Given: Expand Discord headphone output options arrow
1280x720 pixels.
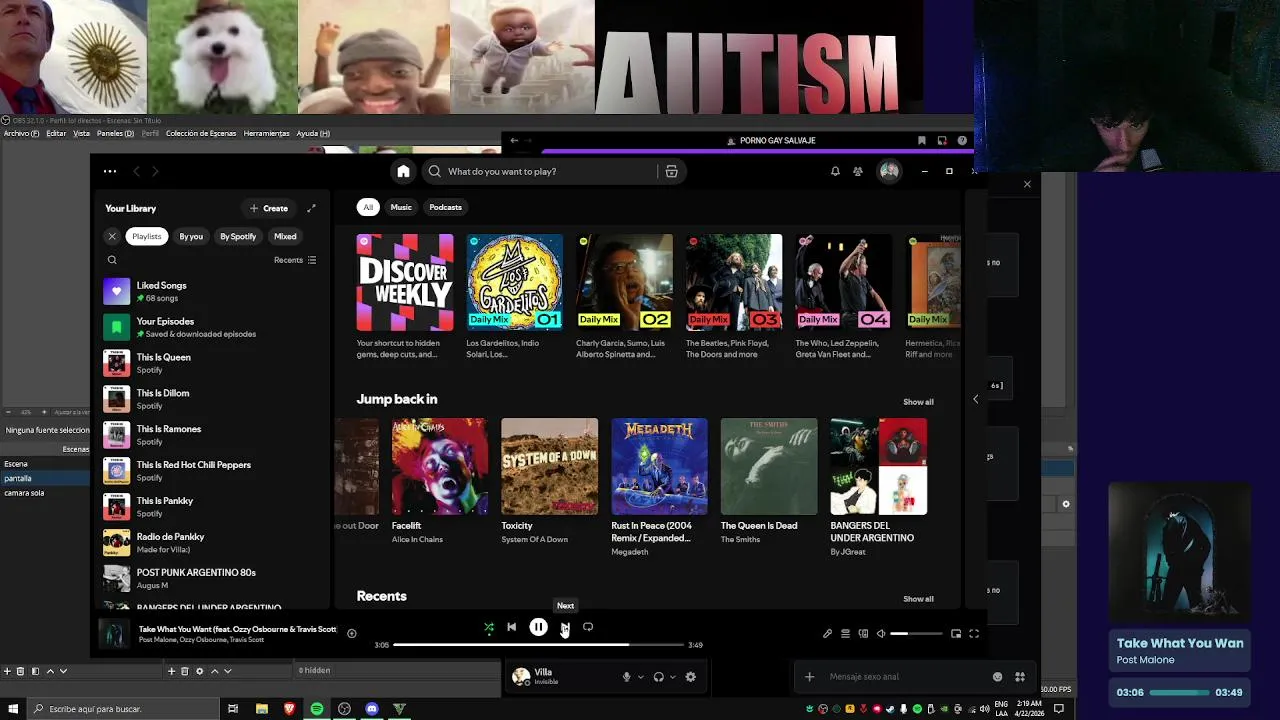Looking at the screenshot, I should coord(673,677).
